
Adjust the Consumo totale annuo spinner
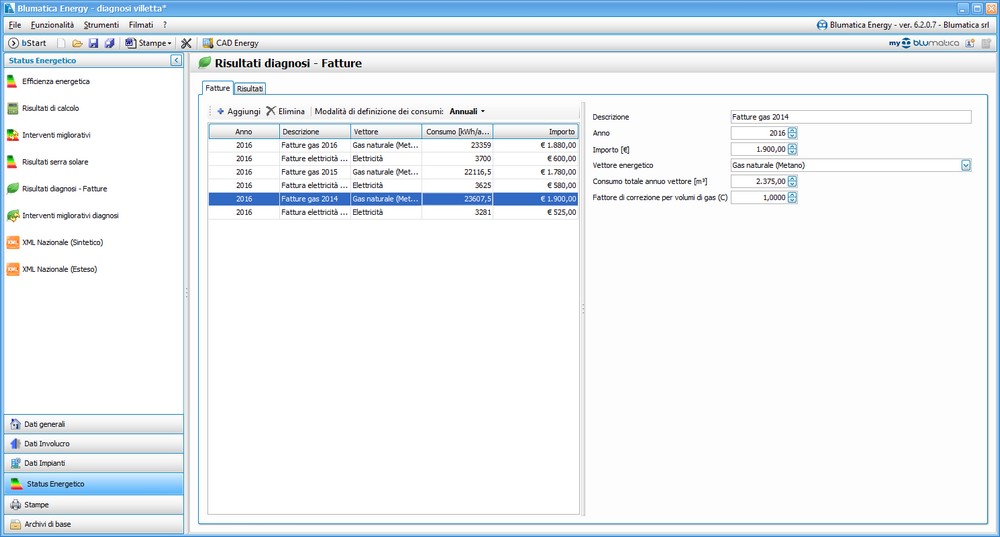(792, 181)
